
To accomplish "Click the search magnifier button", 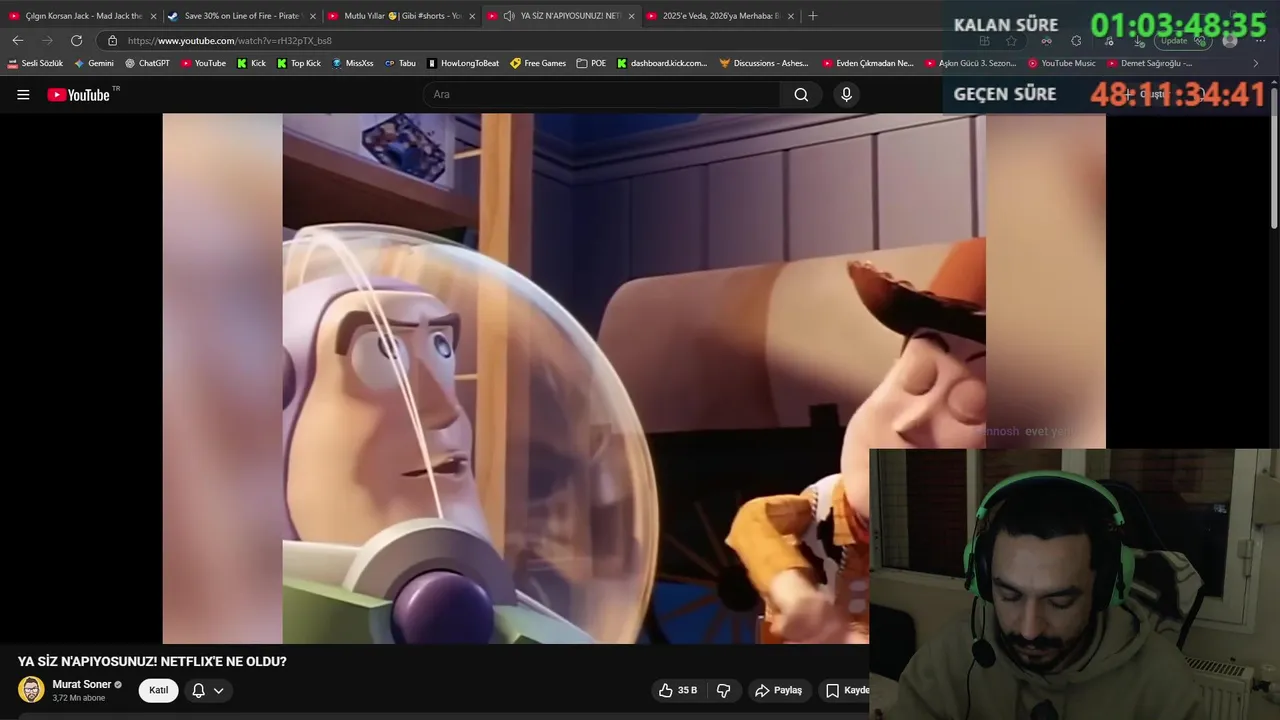I will pos(801,95).
